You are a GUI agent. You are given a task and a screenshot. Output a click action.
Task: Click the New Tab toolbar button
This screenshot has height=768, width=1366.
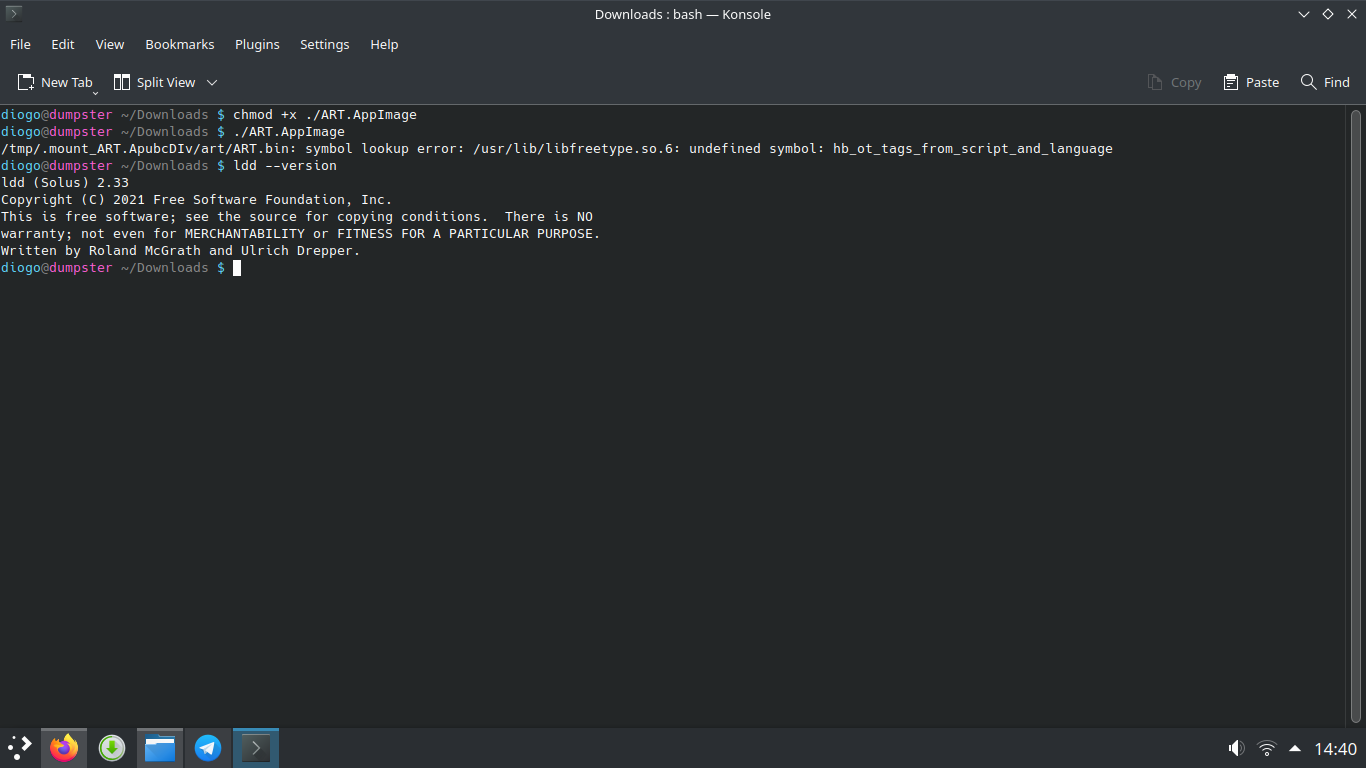click(55, 82)
